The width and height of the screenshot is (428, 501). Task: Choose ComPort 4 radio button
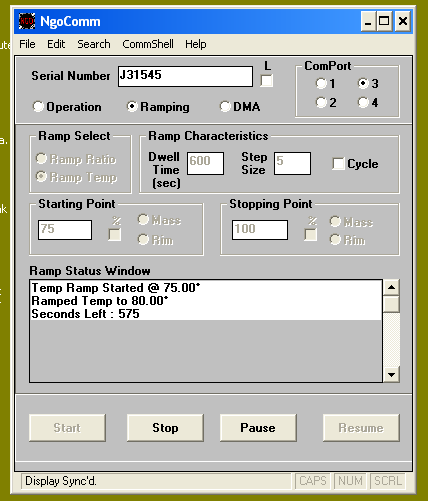(x=363, y=102)
